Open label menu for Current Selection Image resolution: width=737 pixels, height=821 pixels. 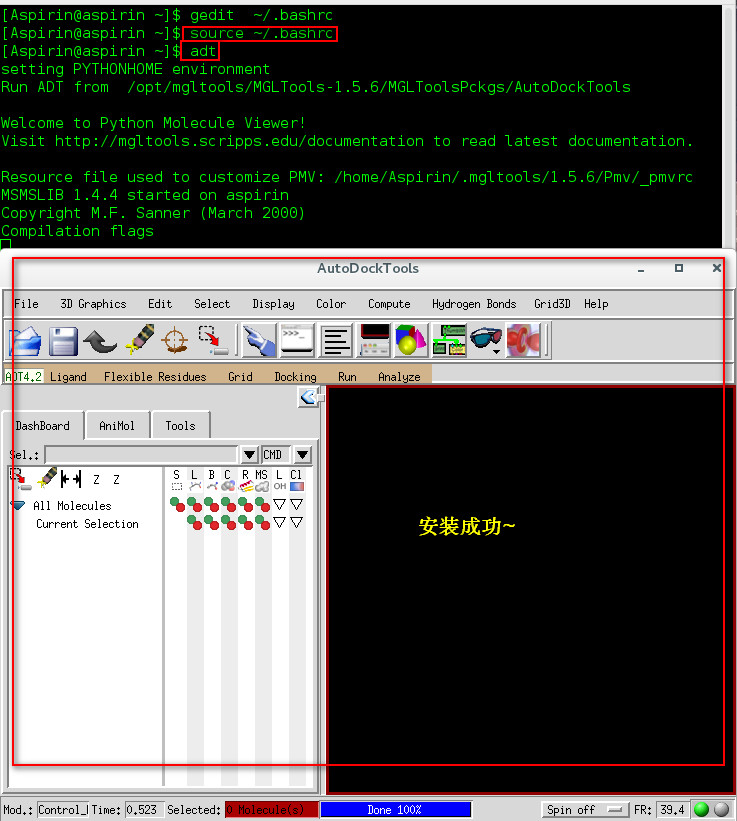click(280, 523)
